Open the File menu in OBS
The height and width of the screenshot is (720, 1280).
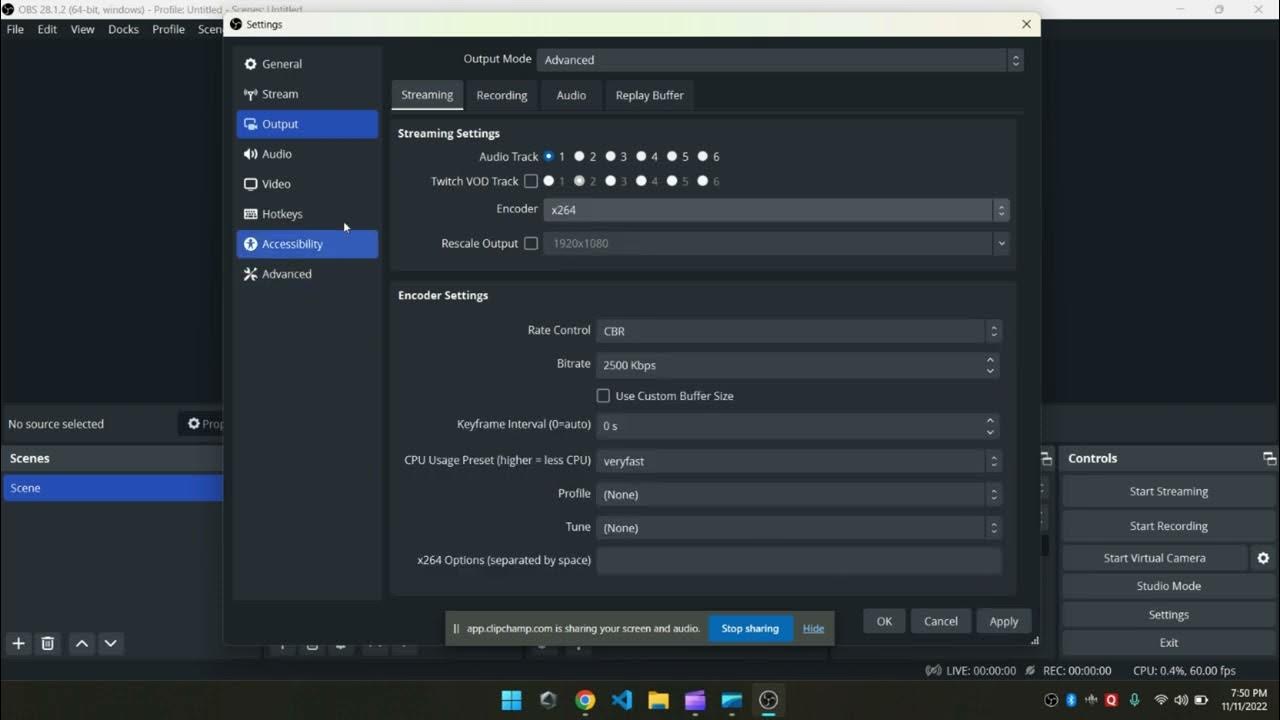(x=15, y=29)
